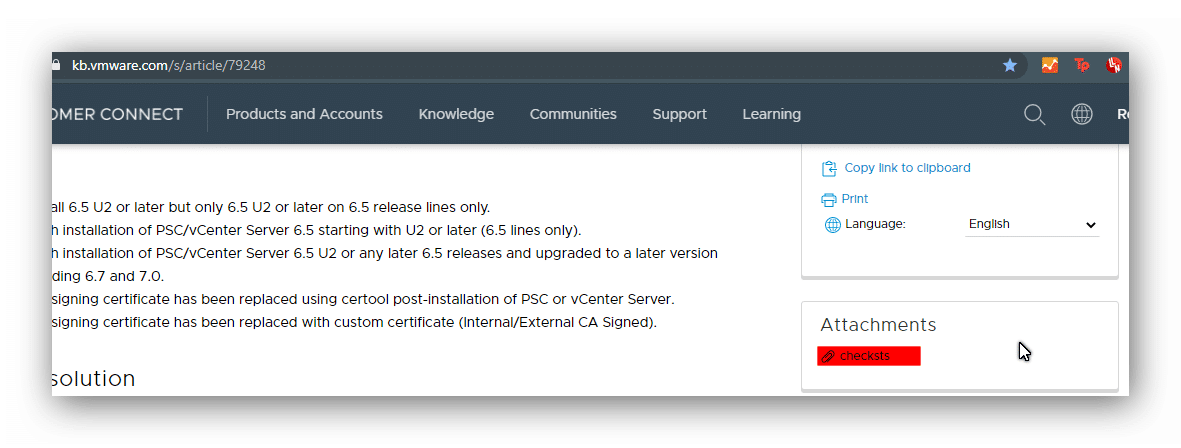This screenshot has height=448, width=1181.
Task: Click the 'Language:' label
Action: tap(875, 224)
